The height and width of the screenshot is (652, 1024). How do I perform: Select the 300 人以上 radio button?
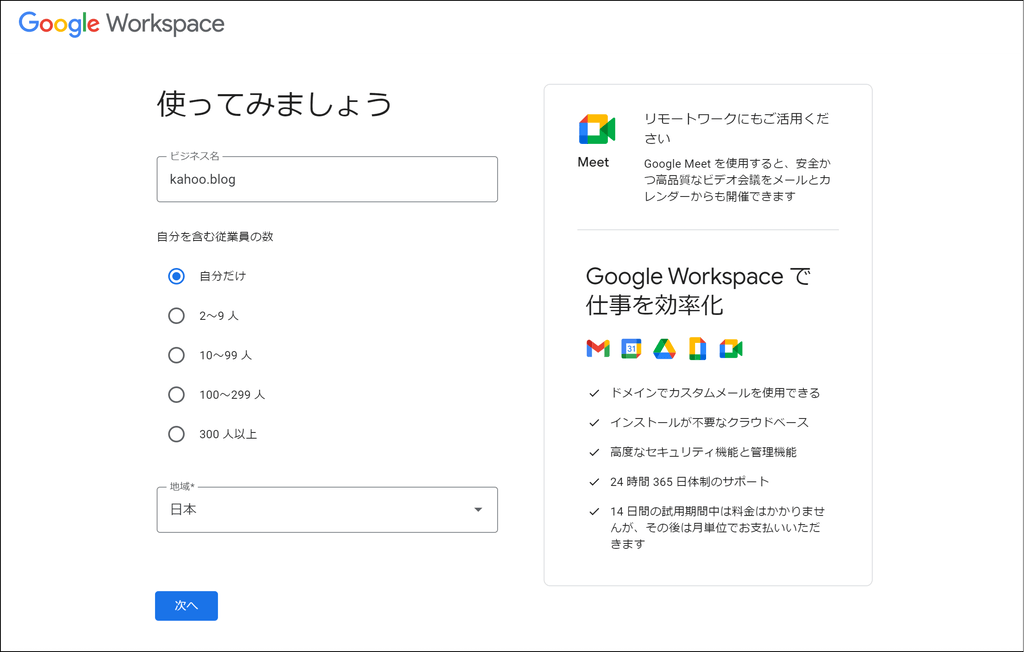176,434
